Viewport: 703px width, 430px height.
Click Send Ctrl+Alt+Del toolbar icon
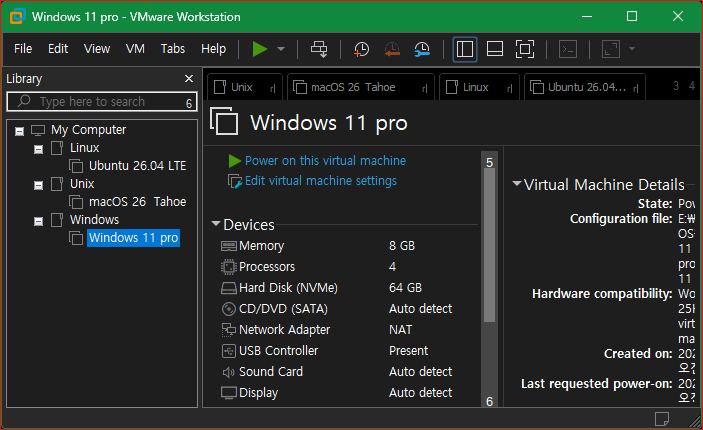click(319, 49)
